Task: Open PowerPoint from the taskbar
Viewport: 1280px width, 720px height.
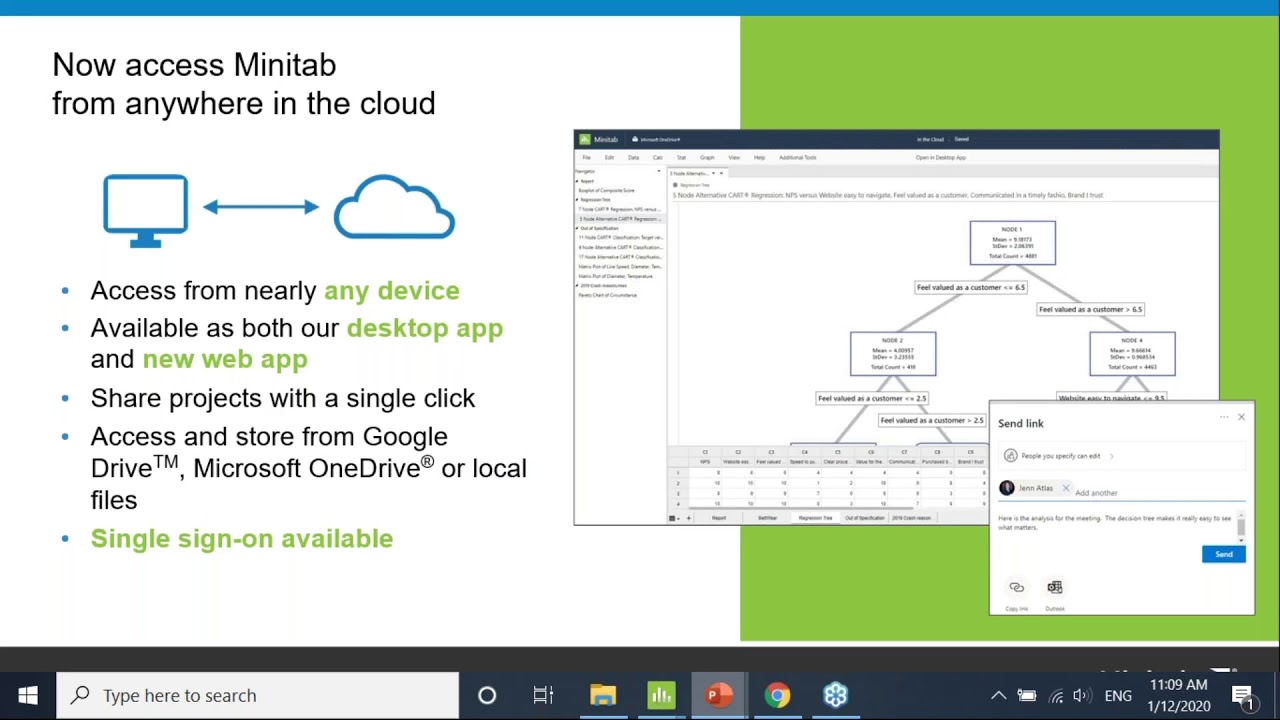Action: (x=719, y=695)
